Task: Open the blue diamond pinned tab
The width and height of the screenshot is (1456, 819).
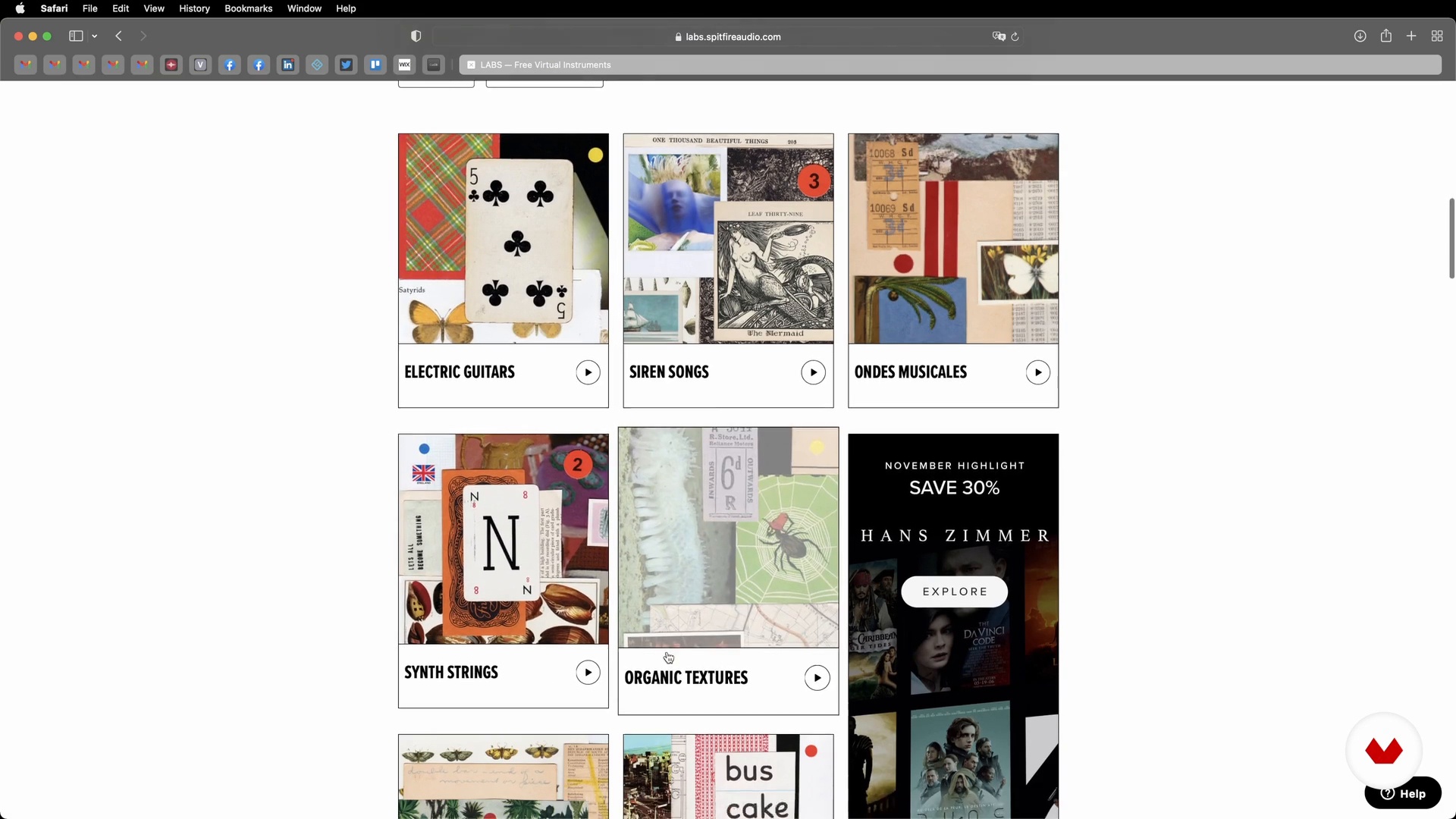Action: click(317, 65)
